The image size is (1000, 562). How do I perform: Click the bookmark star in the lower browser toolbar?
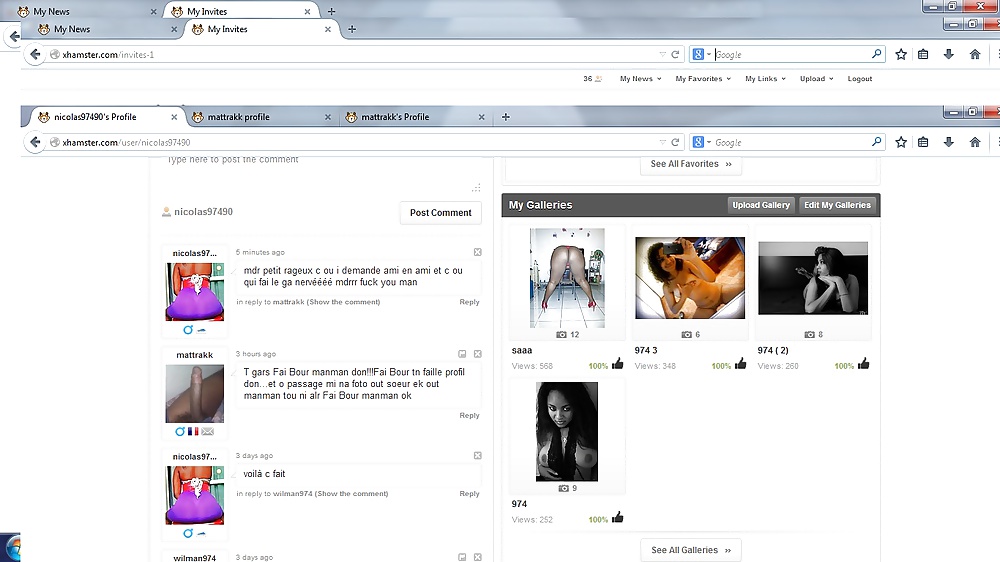[x=901, y=142]
